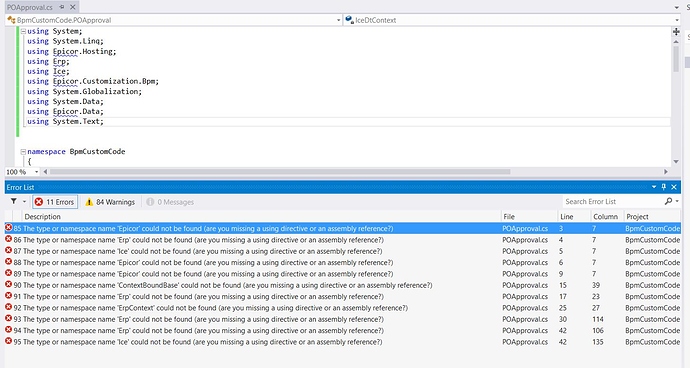This screenshot has height=368, width=690.
Task: Sort by the Description column header
Action: coord(262,217)
